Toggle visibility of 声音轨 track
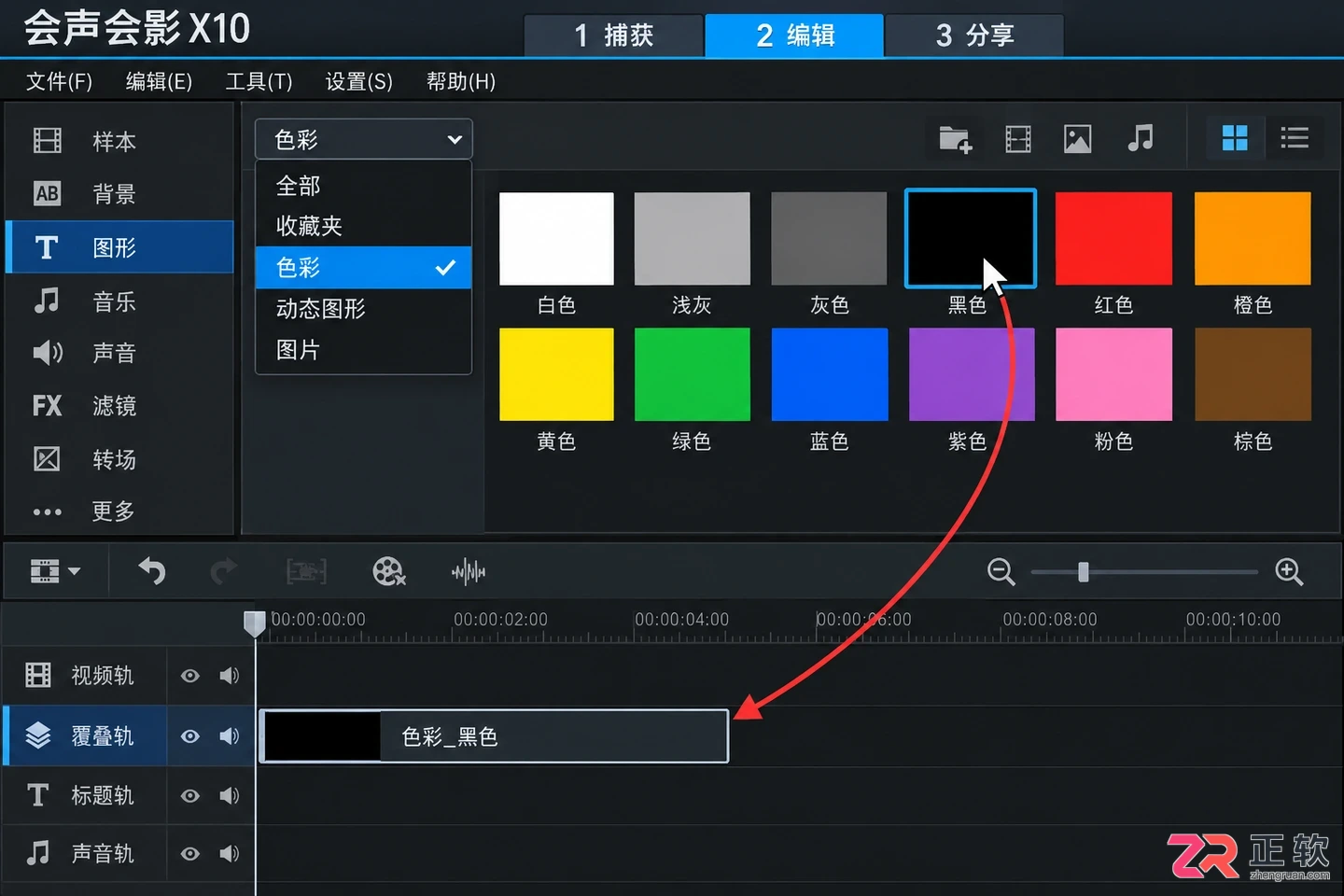 coord(190,854)
